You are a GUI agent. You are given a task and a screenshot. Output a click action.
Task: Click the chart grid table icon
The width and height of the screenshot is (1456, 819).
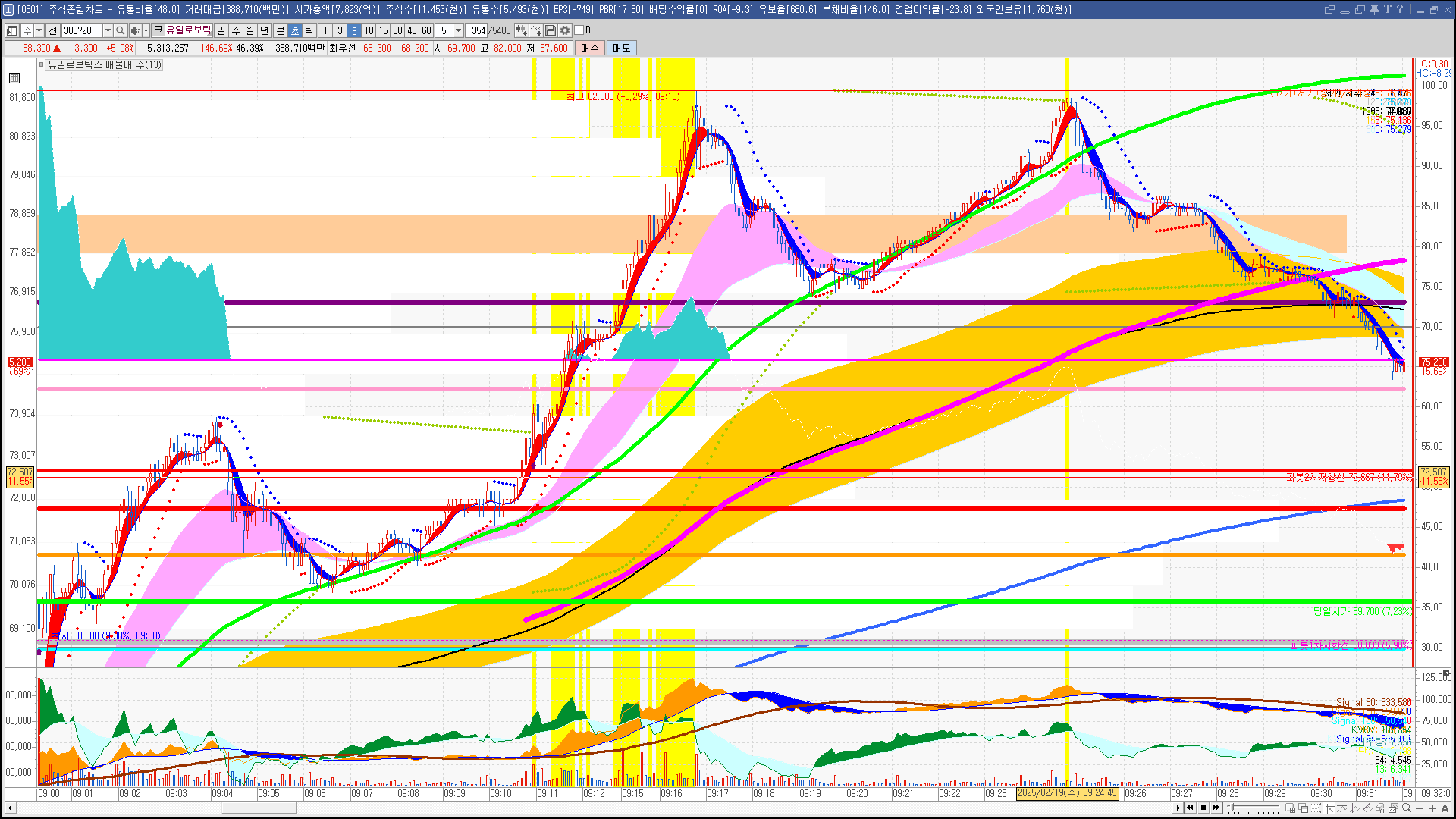click(x=14, y=78)
